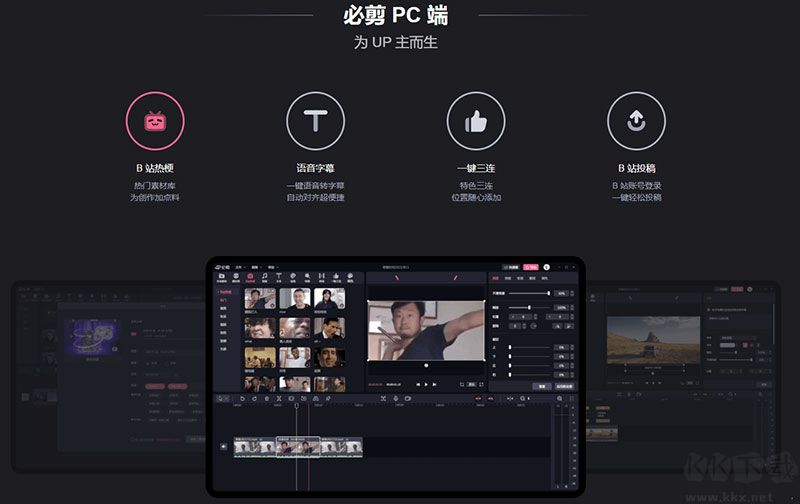Image resolution: width=800 pixels, height=504 pixels.
Task: Click the trash delete icon in timeline toolbar
Action: tap(267, 398)
